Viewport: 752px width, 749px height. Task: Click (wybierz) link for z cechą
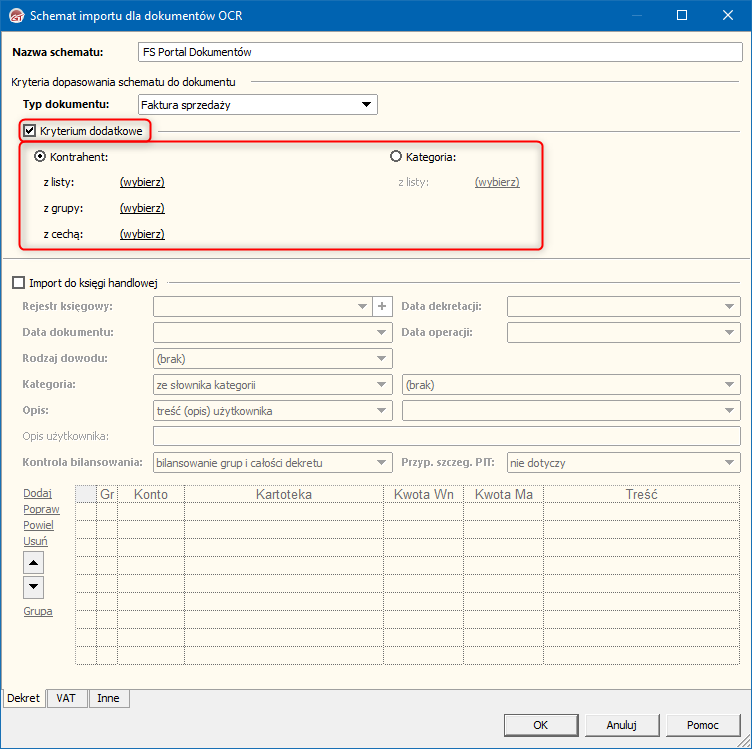(142, 234)
